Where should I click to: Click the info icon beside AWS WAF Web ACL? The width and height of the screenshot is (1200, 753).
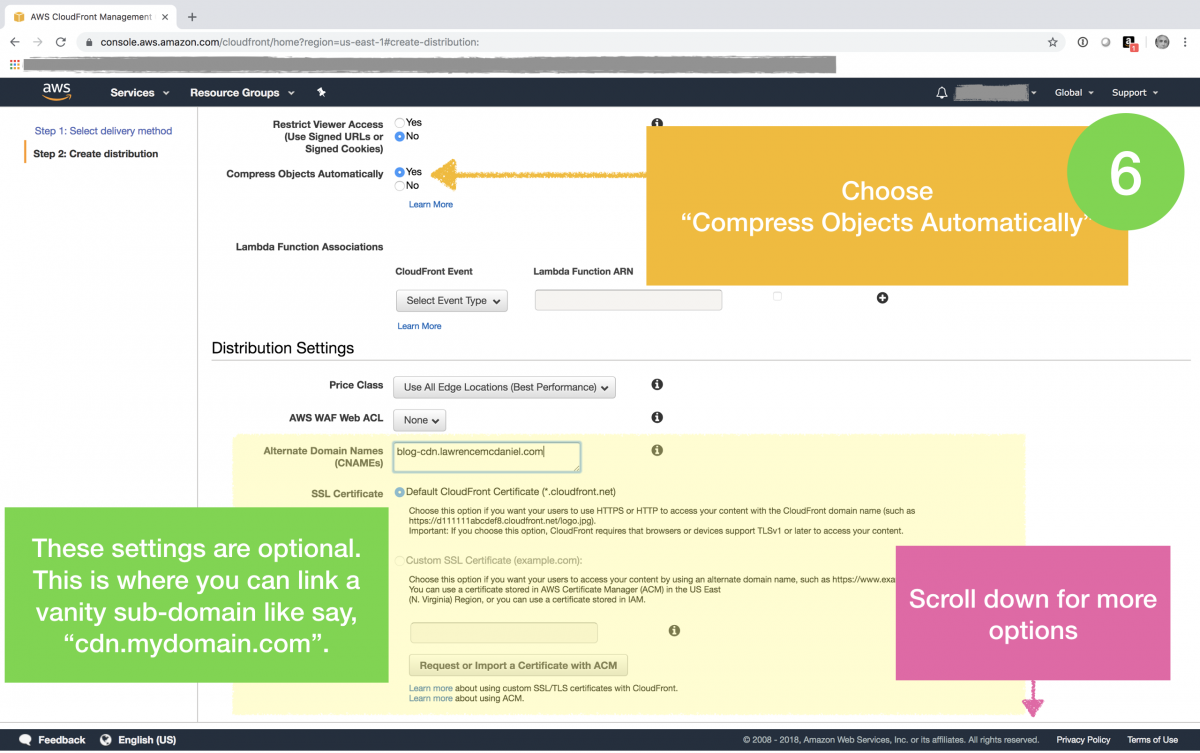click(x=657, y=417)
